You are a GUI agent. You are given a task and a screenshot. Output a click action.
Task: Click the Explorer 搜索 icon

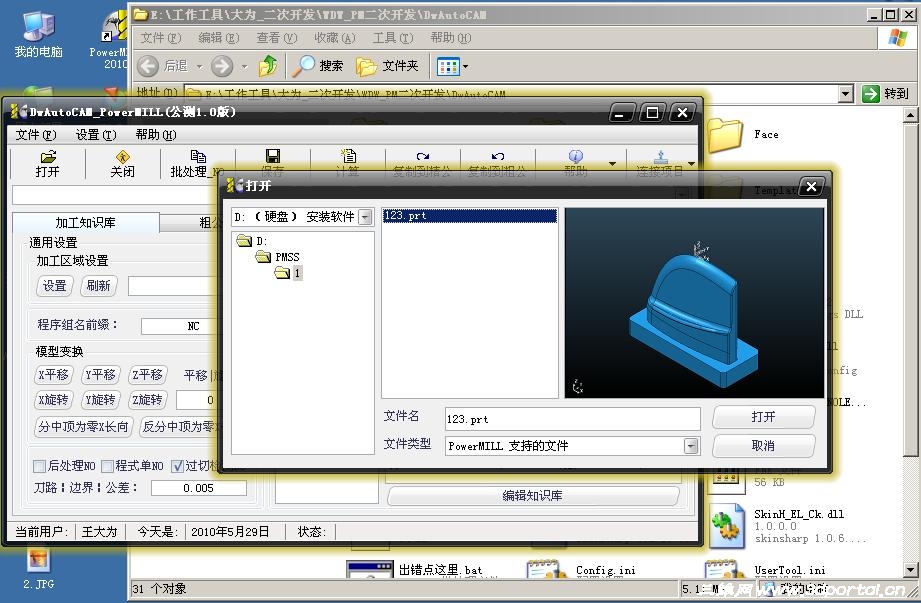point(304,66)
